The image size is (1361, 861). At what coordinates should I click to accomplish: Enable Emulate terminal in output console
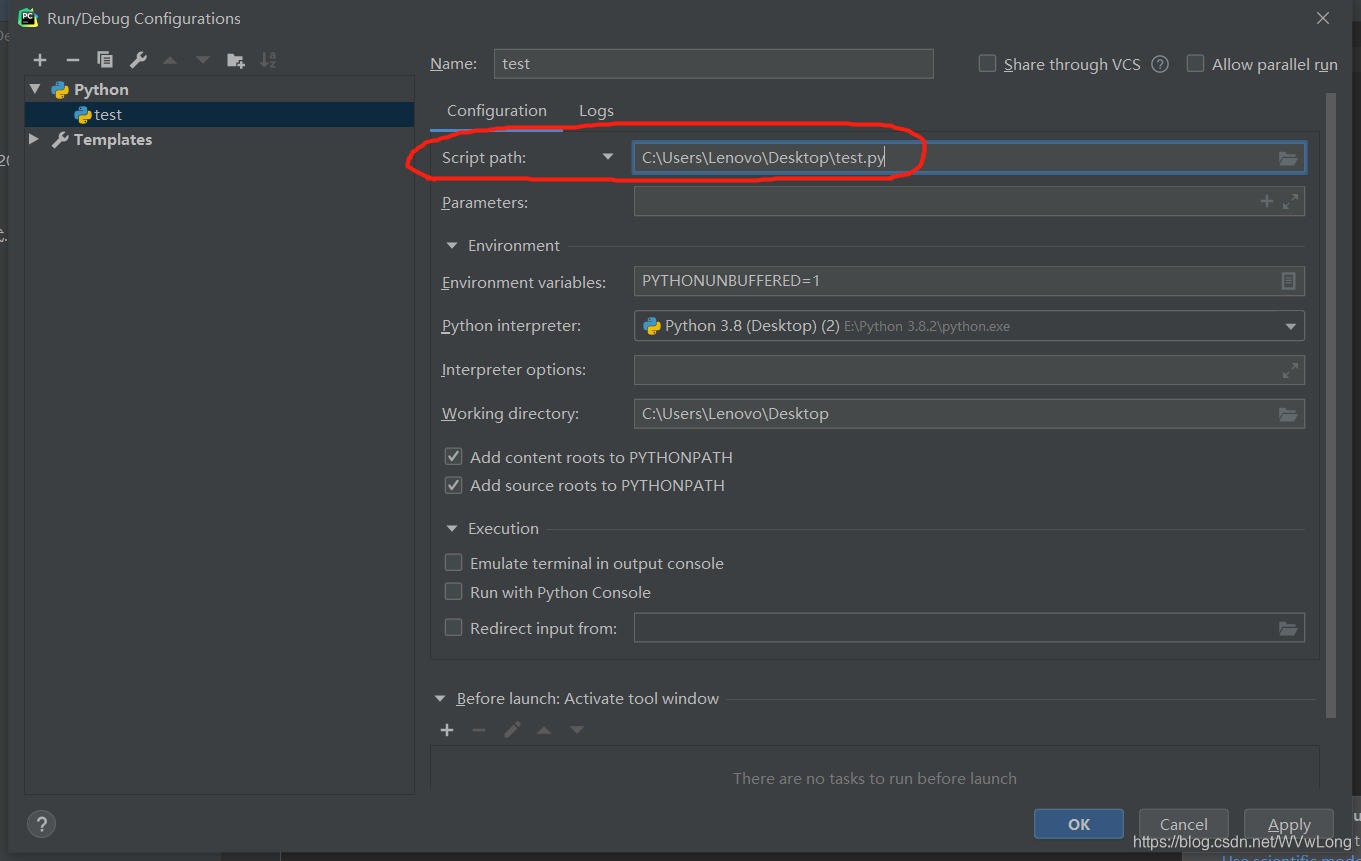(x=454, y=563)
